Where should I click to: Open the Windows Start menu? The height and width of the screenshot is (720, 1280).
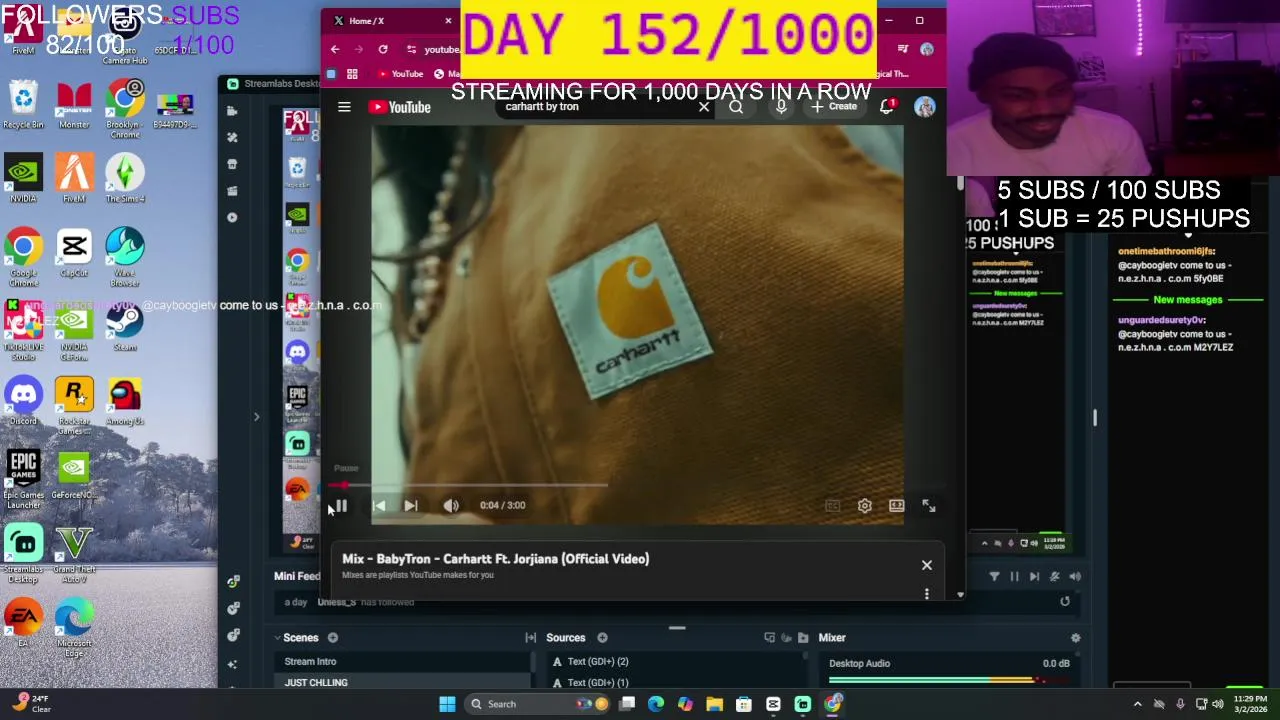click(x=447, y=704)
